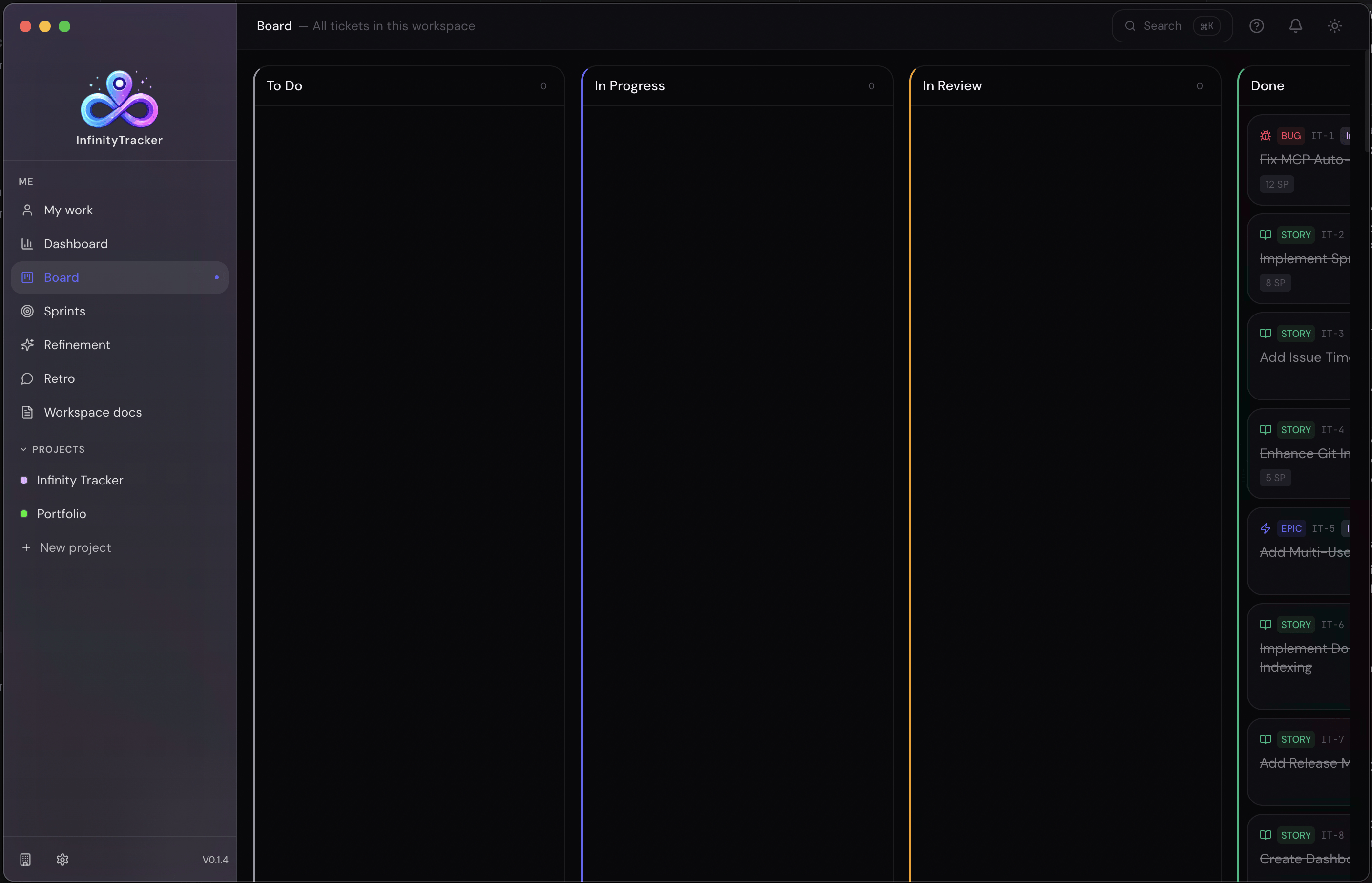Select the Sprints target icon in sidebar
This screenshot has height=883, width=1372.
(27, 311)
